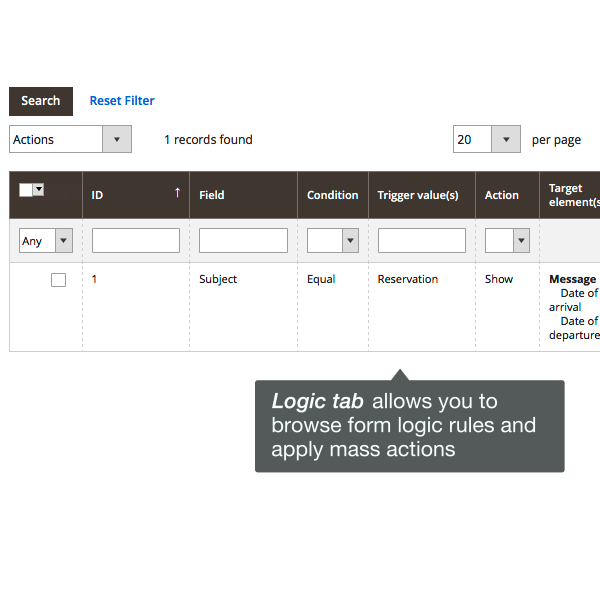The height and width of the screenshot is (600, 600).
Task: Open the 20 per page dropdown
Action: point(487,139)
